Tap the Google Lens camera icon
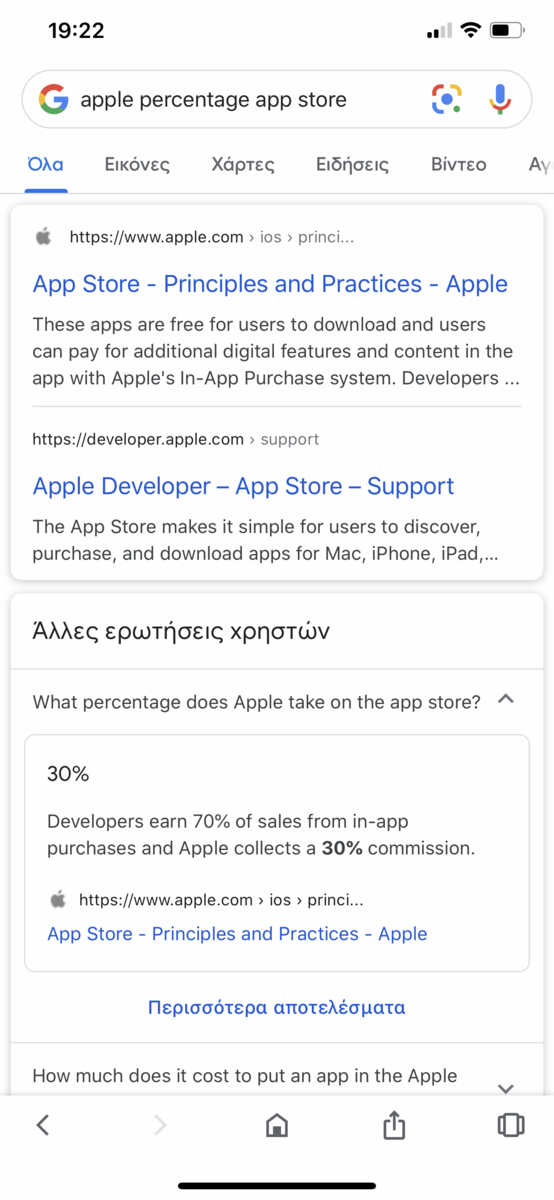 [447, 99]
